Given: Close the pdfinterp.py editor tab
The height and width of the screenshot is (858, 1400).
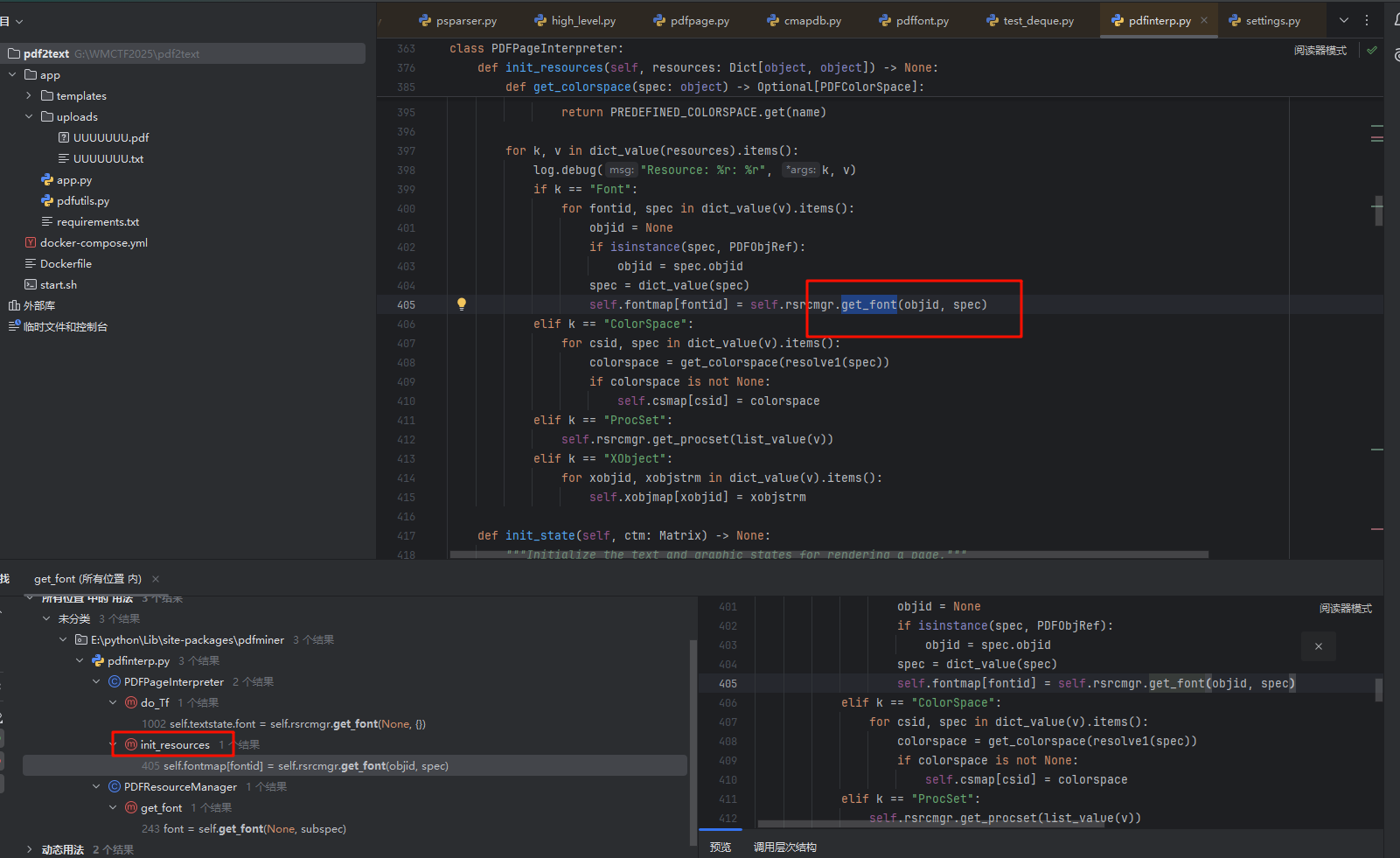Looking at the screenshot, I should (1204, 20).
